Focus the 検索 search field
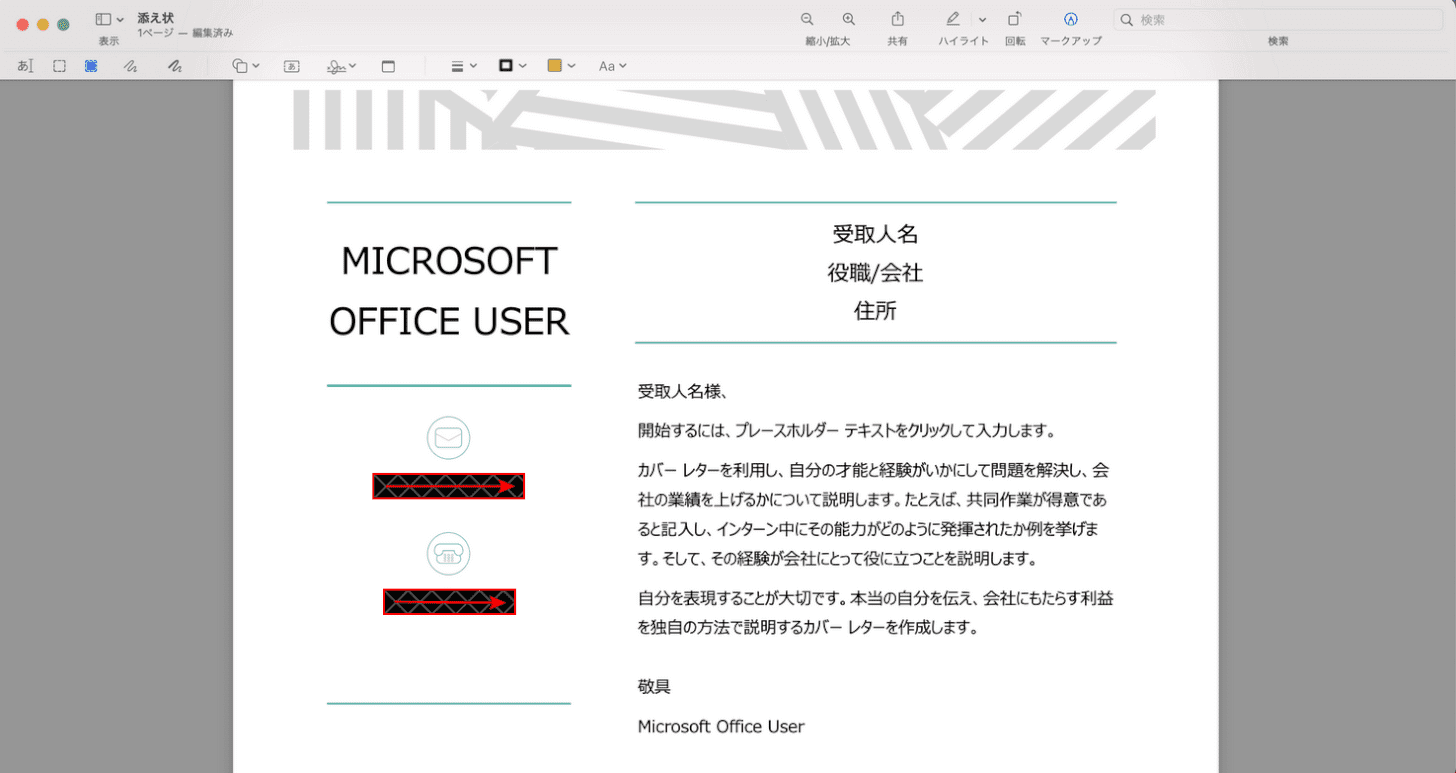1456x773 pixels. click(1277, 20)
